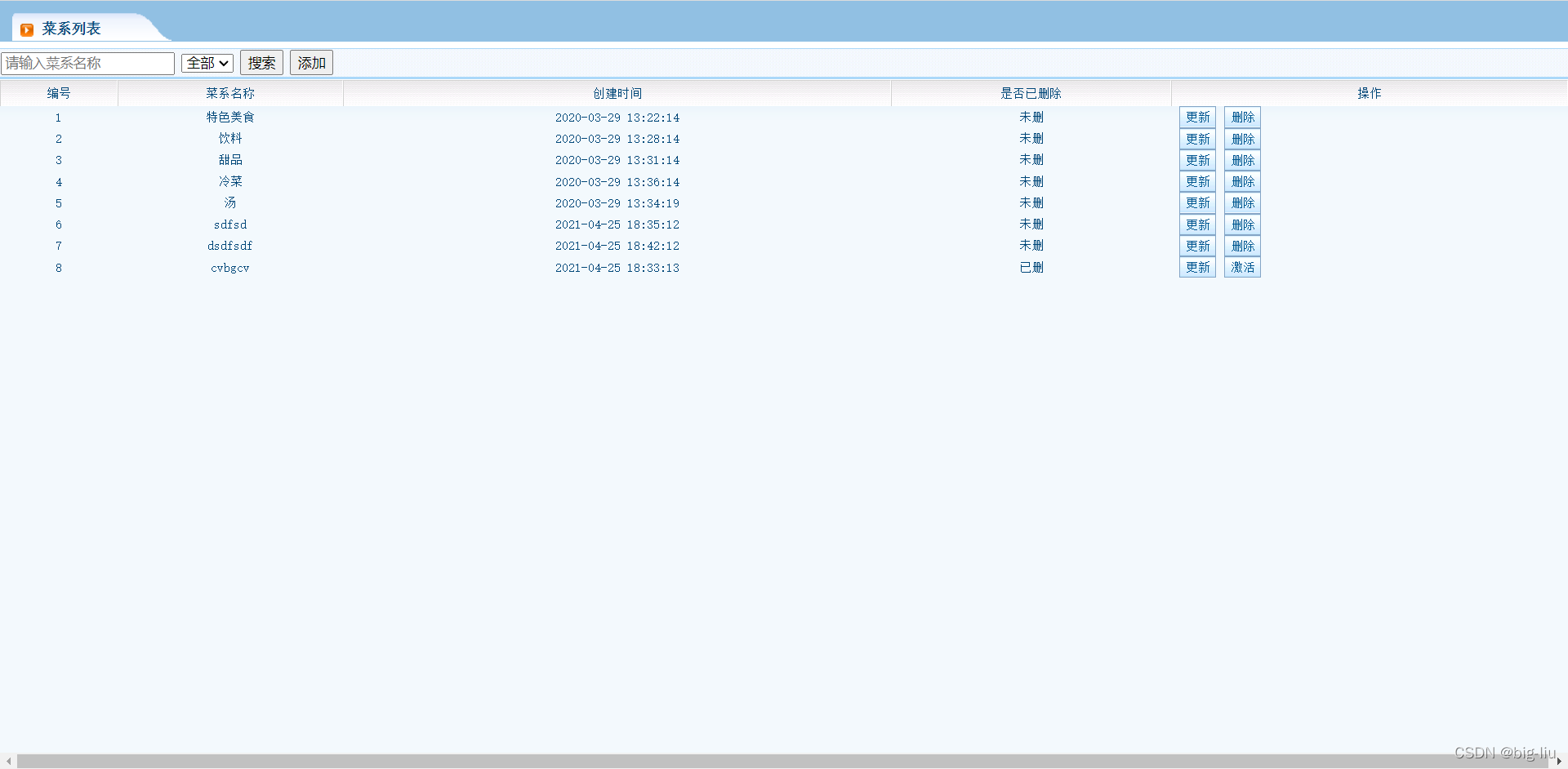Screen dimensions: 1568x769
Task: Click 更新 for the sdfsd row
Action: pos(1197,224)
